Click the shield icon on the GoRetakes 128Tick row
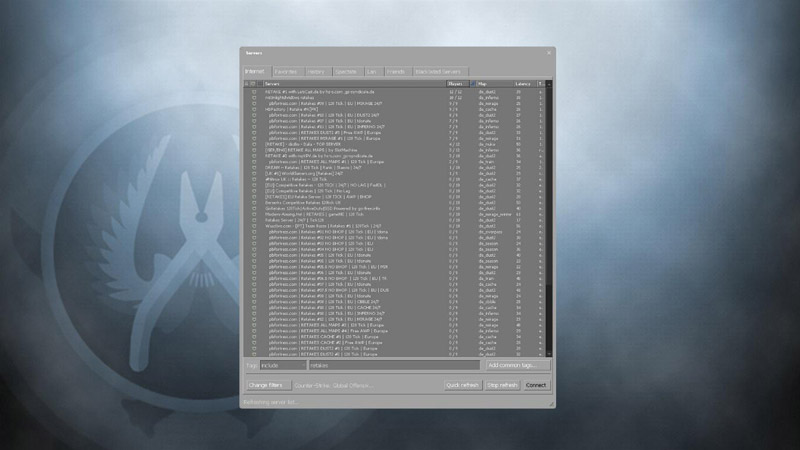Screen dimensions: 800x450 coord(254,209)
